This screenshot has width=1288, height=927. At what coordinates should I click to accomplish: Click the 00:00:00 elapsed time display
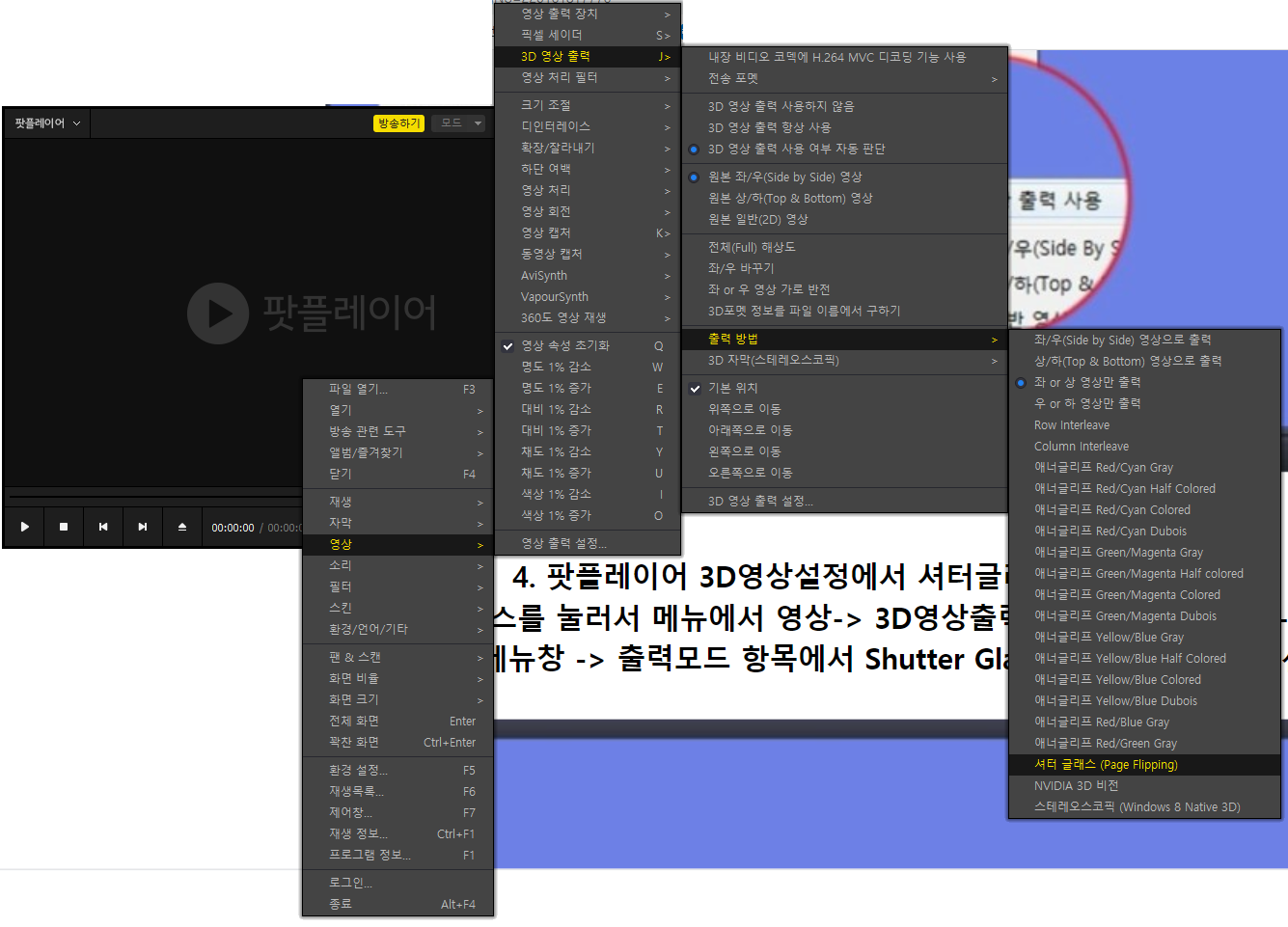pos(233,528)
